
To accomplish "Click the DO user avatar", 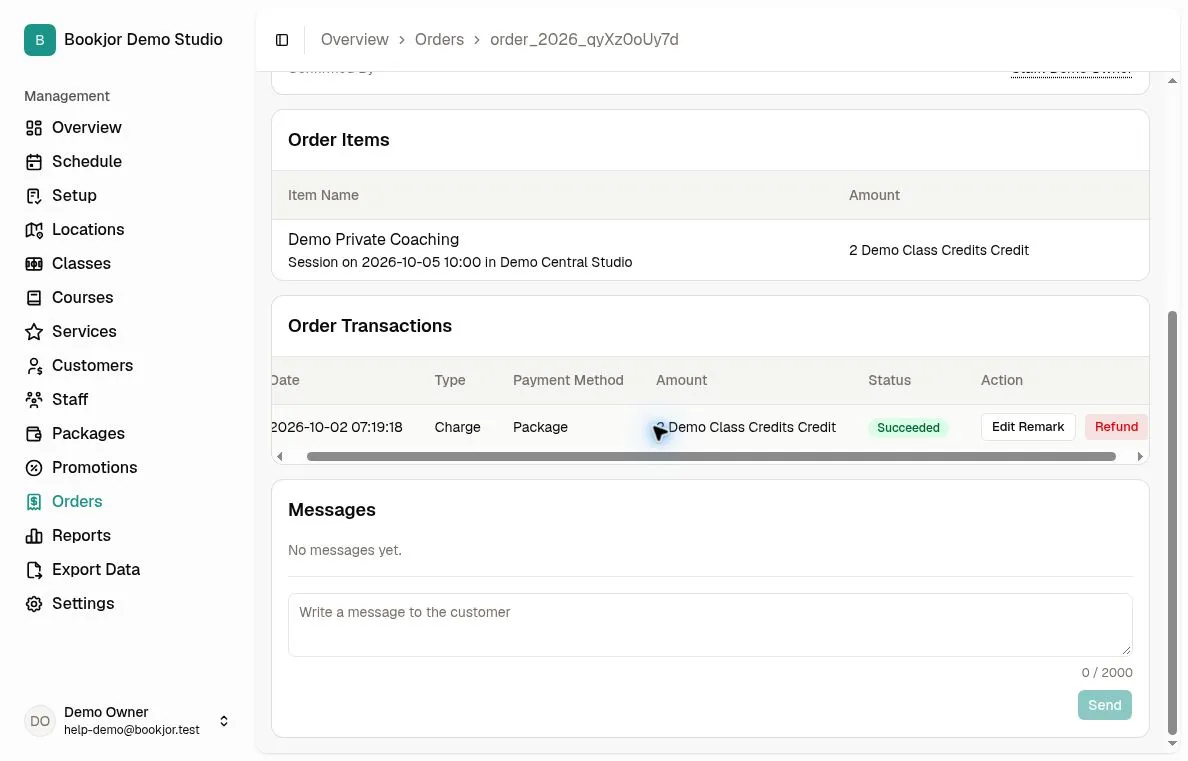I will click(x=39, y=721).
